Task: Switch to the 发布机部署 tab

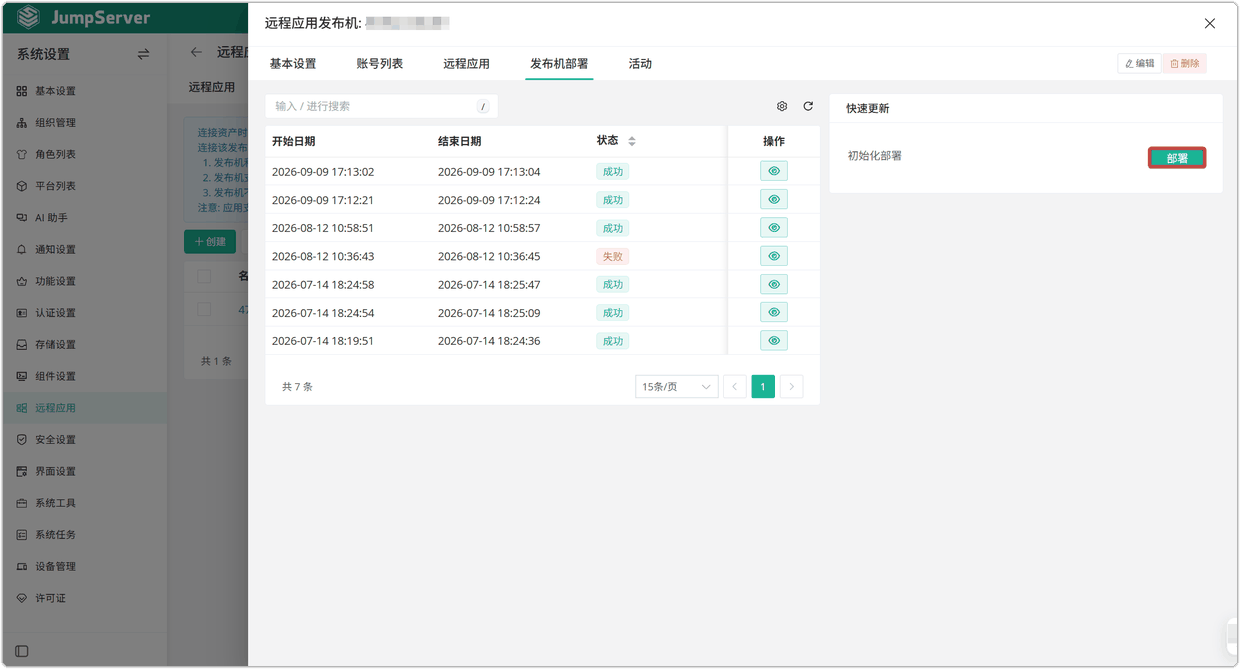Action: (x=559, y=64)
